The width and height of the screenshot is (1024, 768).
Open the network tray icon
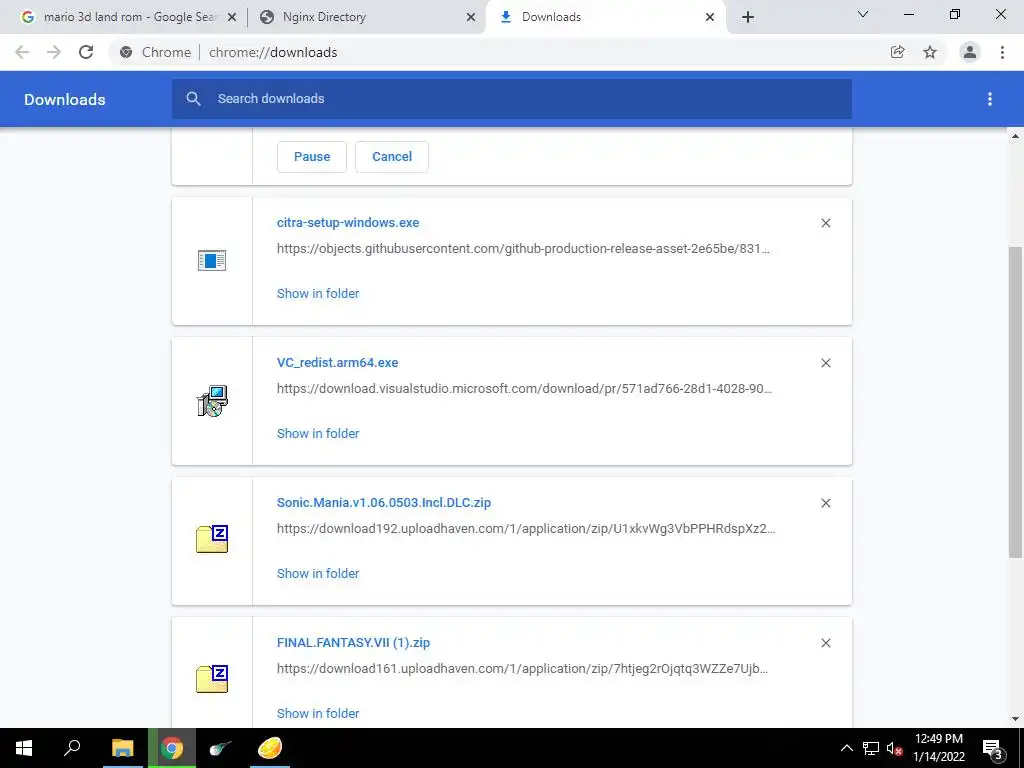click(871, 748)
